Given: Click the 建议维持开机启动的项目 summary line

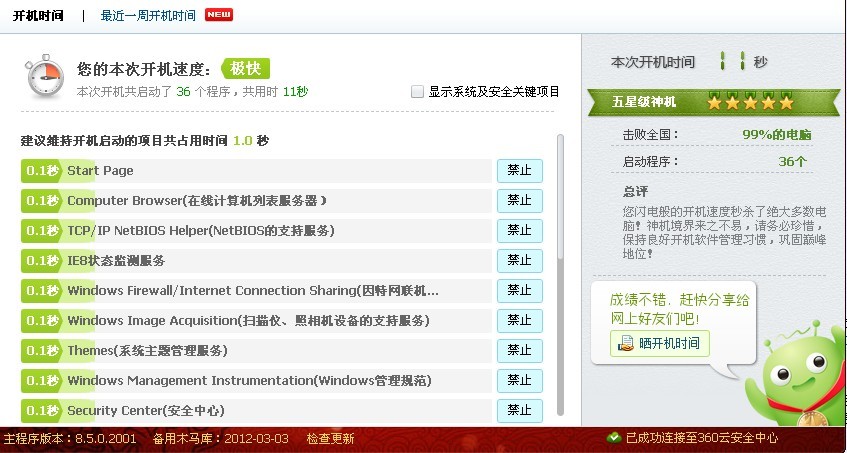Looking at the screenshot, I should [145, 141].
